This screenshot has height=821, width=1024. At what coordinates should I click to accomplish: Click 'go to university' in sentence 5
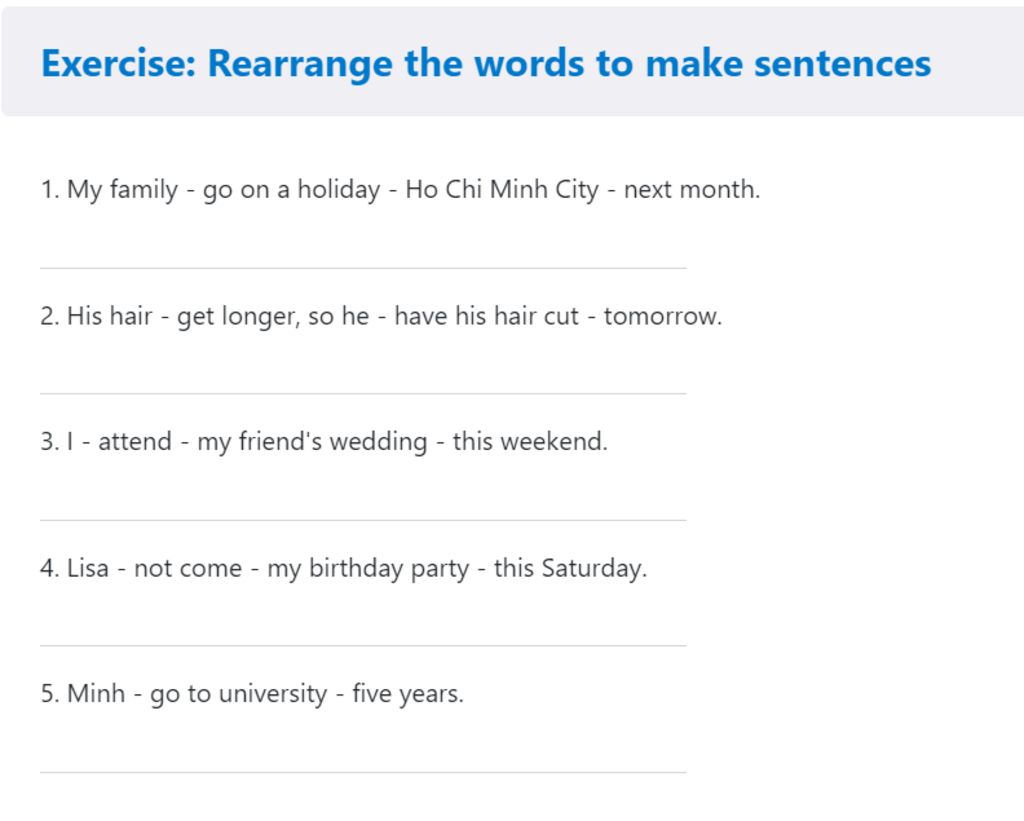point(238,694)
